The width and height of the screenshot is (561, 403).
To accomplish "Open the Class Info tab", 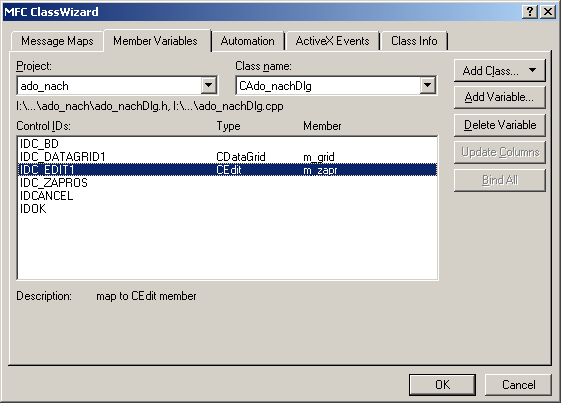I will [414, 41].
